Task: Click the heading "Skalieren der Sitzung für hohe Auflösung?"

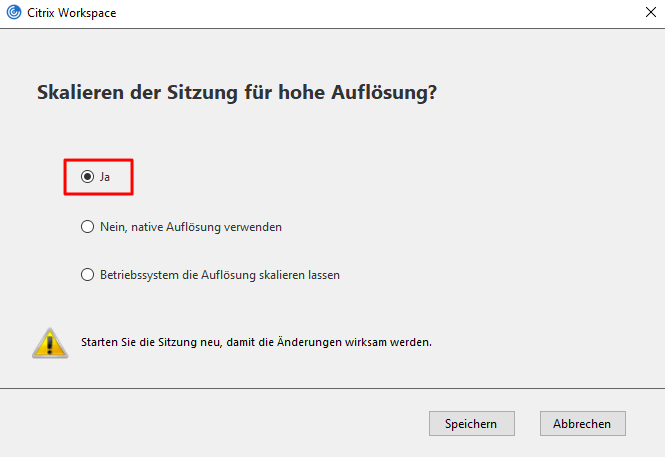Action: click(237, 92)
